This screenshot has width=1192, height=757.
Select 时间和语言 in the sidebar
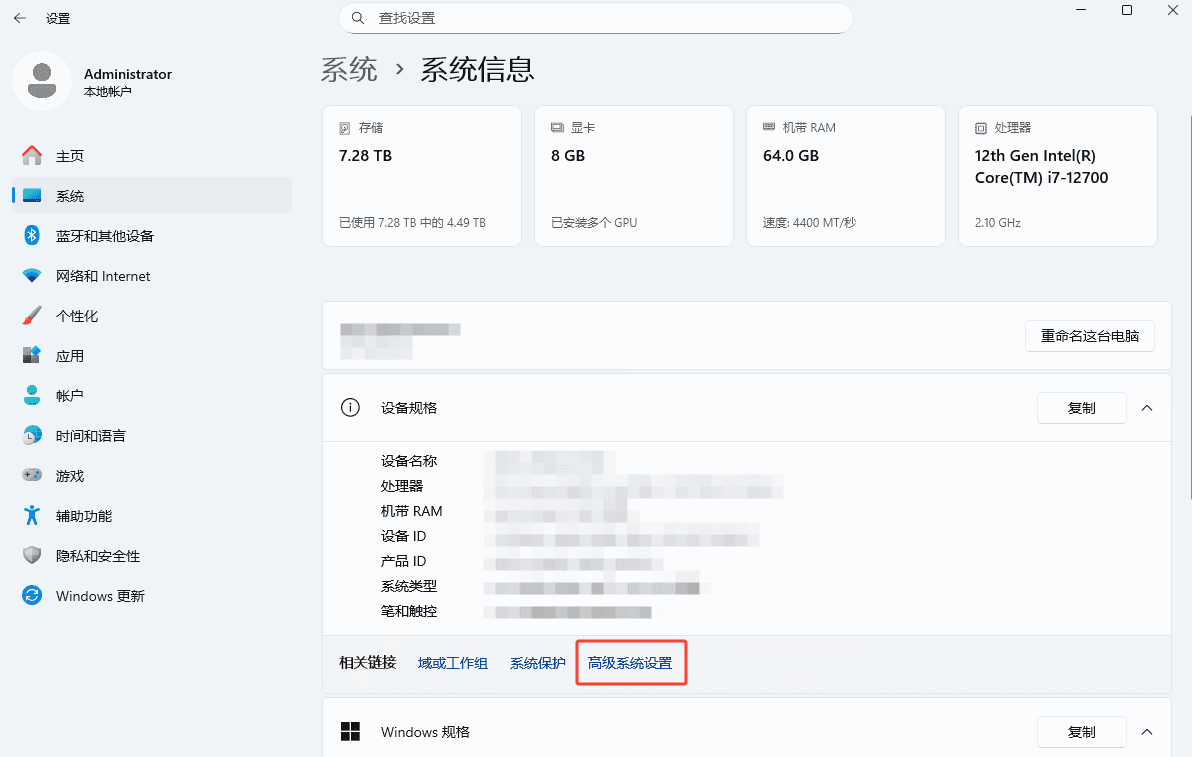(152, 436)
